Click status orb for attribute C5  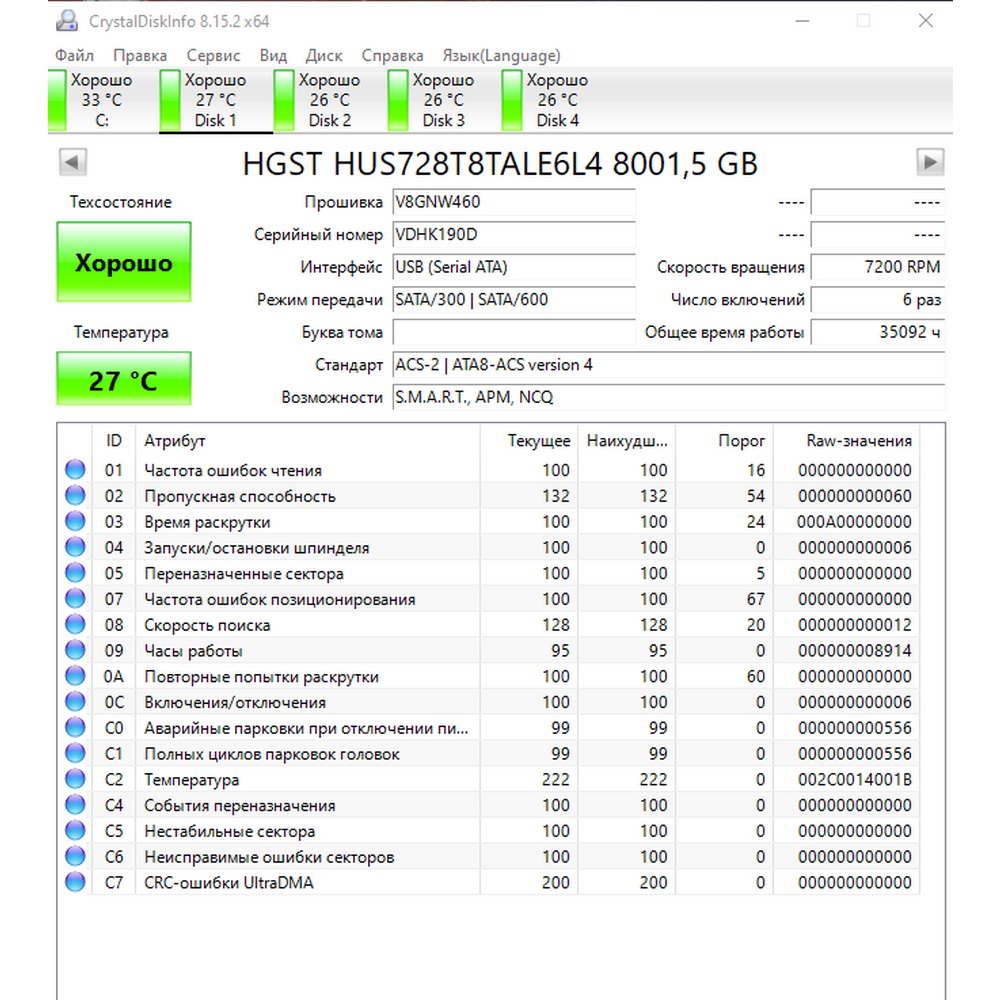coord(75,830)
